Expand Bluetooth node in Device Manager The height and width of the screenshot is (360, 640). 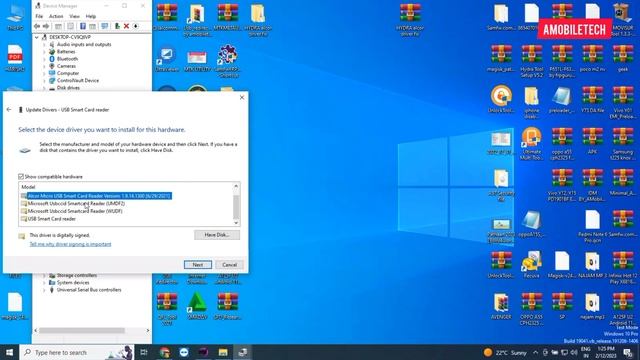(44, 59)
